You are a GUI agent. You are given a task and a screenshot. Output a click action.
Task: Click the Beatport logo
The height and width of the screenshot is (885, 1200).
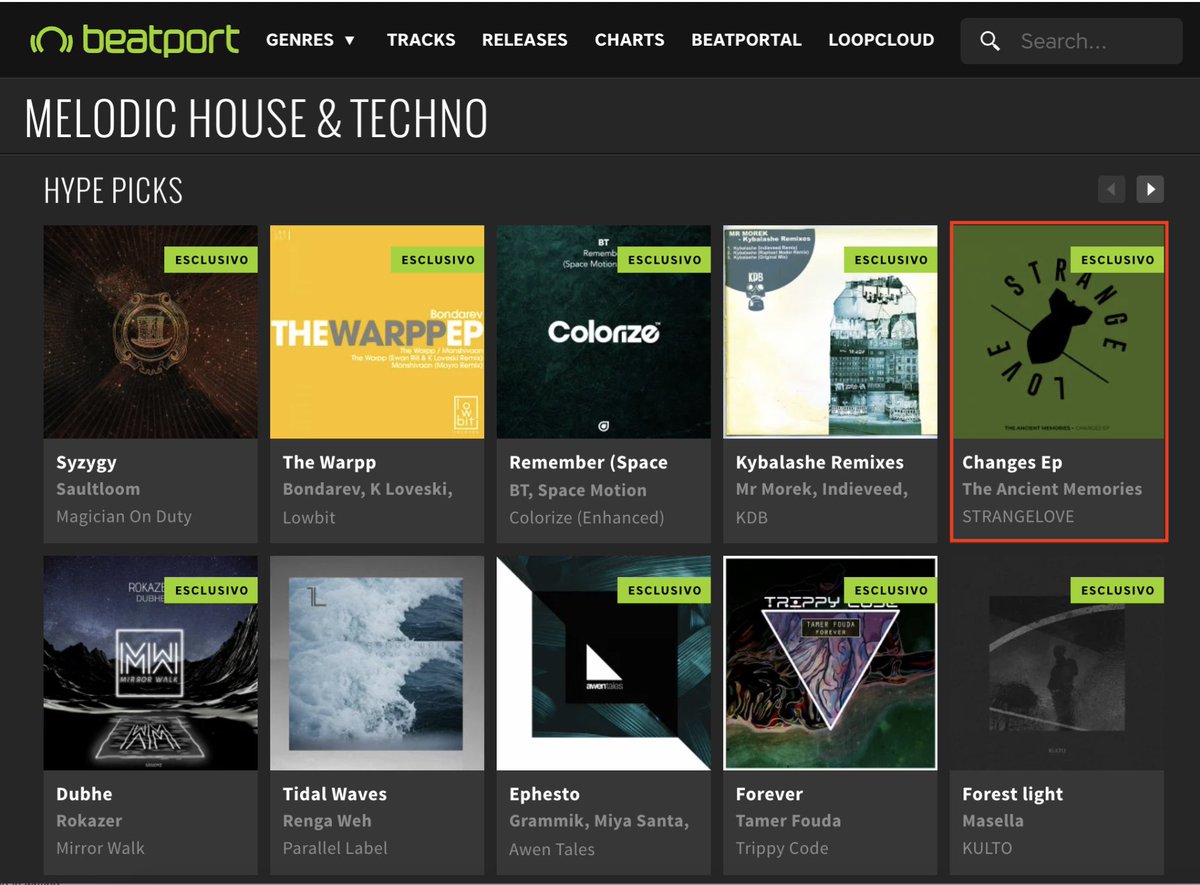point(135,40)
